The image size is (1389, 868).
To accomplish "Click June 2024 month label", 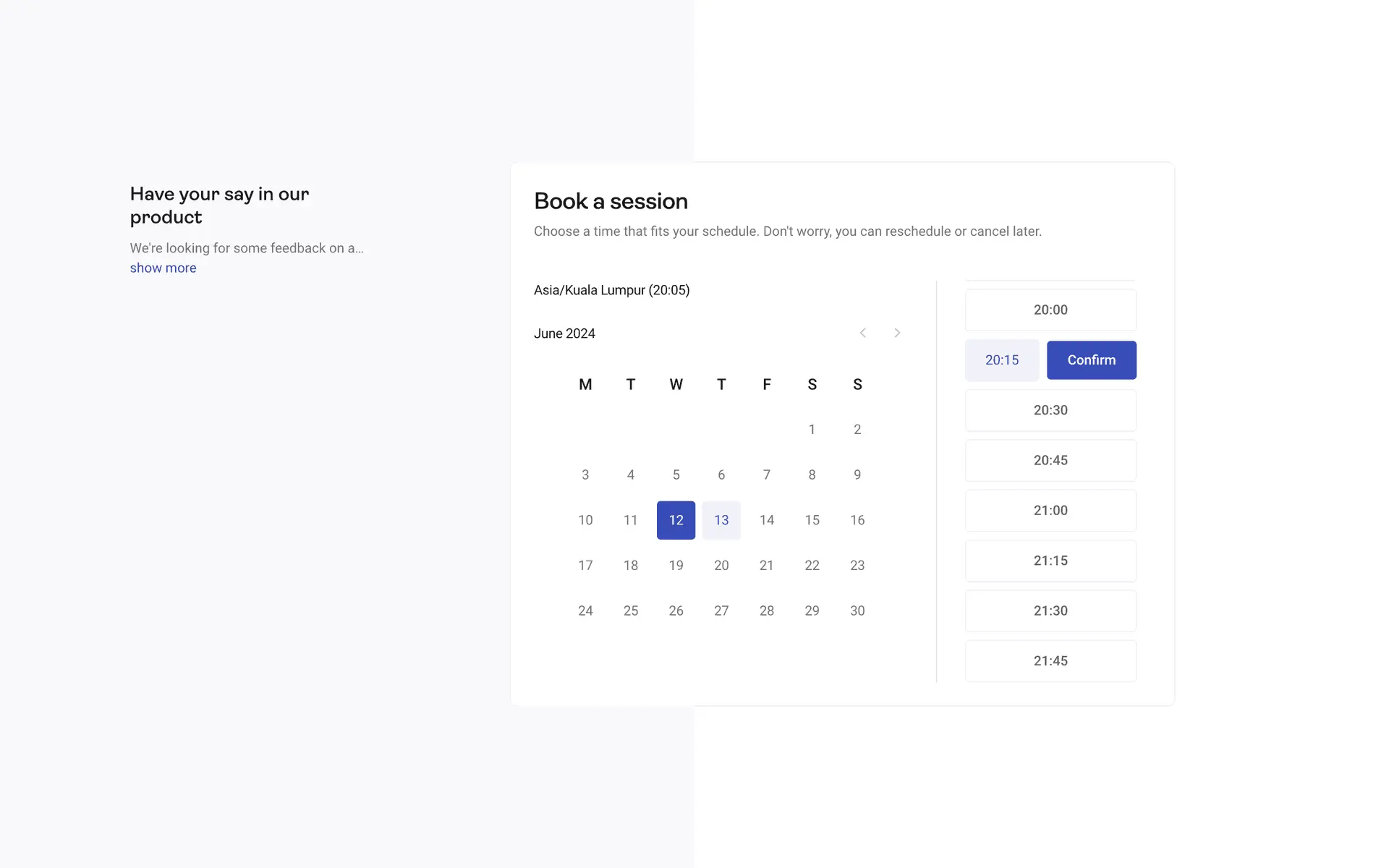I will (564, 333).
